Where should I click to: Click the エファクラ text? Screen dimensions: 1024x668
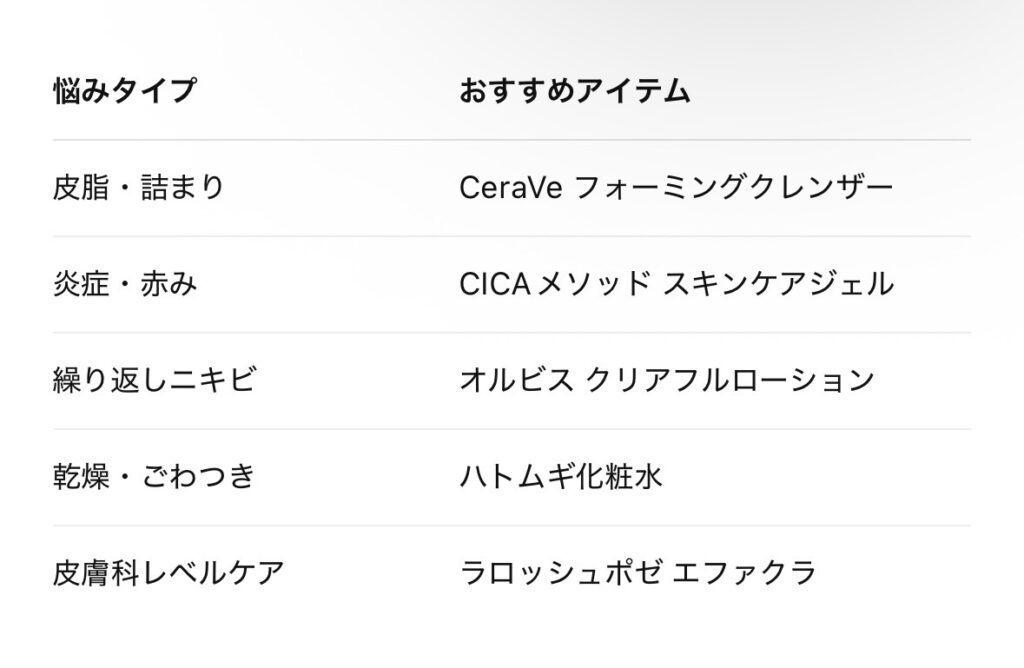point(745,573)
